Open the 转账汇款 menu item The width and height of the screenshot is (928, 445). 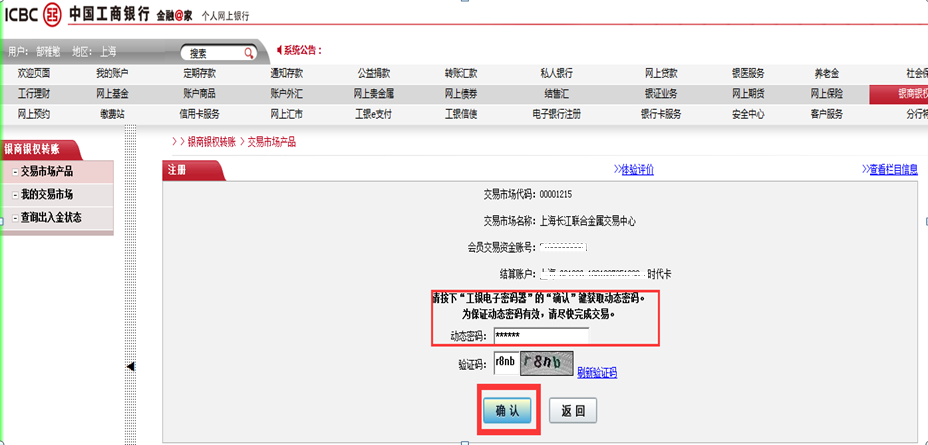click(x=461, y=74)
